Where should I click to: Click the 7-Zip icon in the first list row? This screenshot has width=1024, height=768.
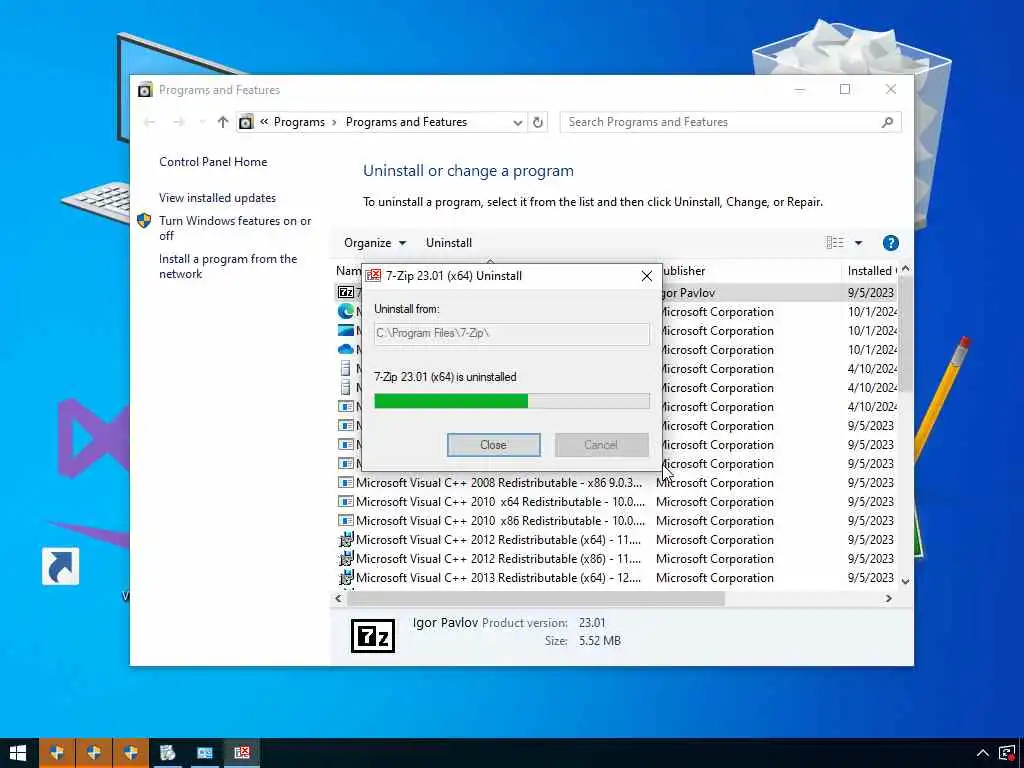click(346, 293)
